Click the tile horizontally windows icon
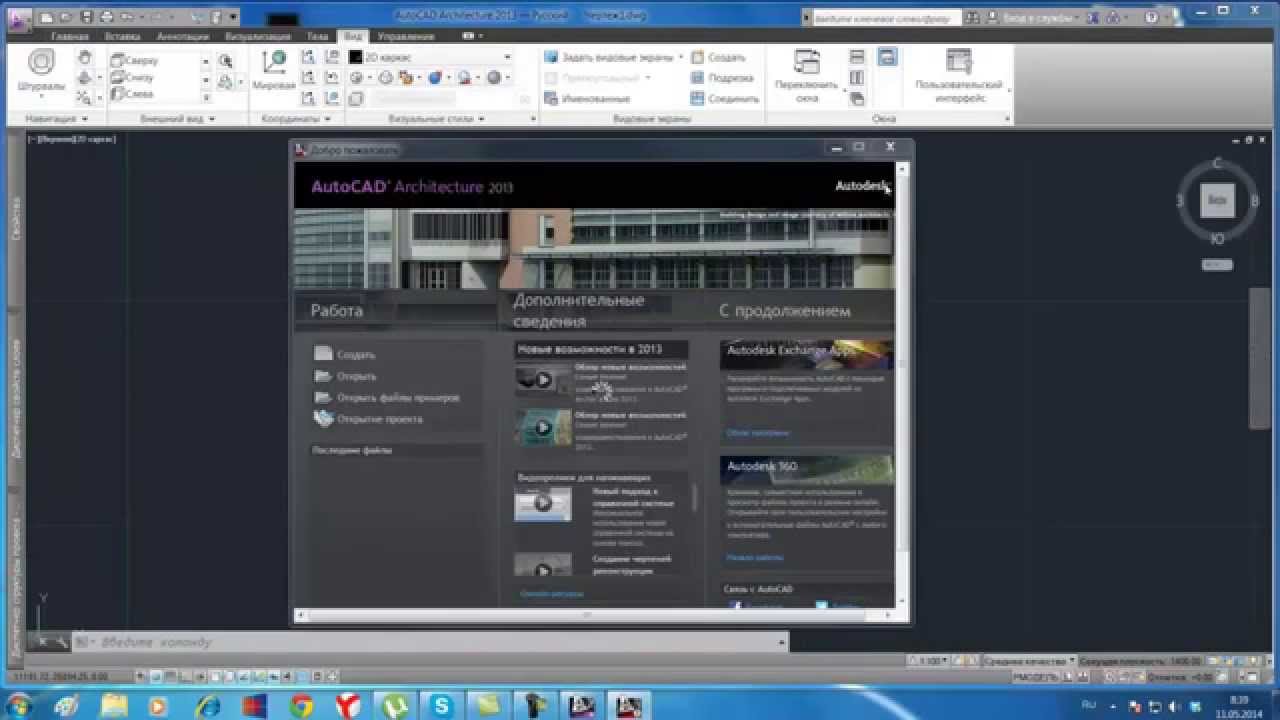 857,57
